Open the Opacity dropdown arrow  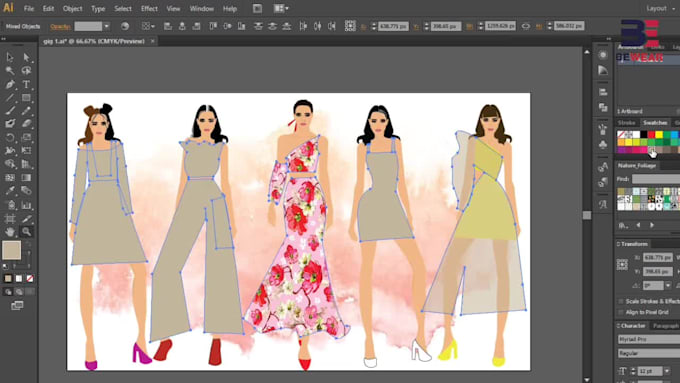point(106,26)
